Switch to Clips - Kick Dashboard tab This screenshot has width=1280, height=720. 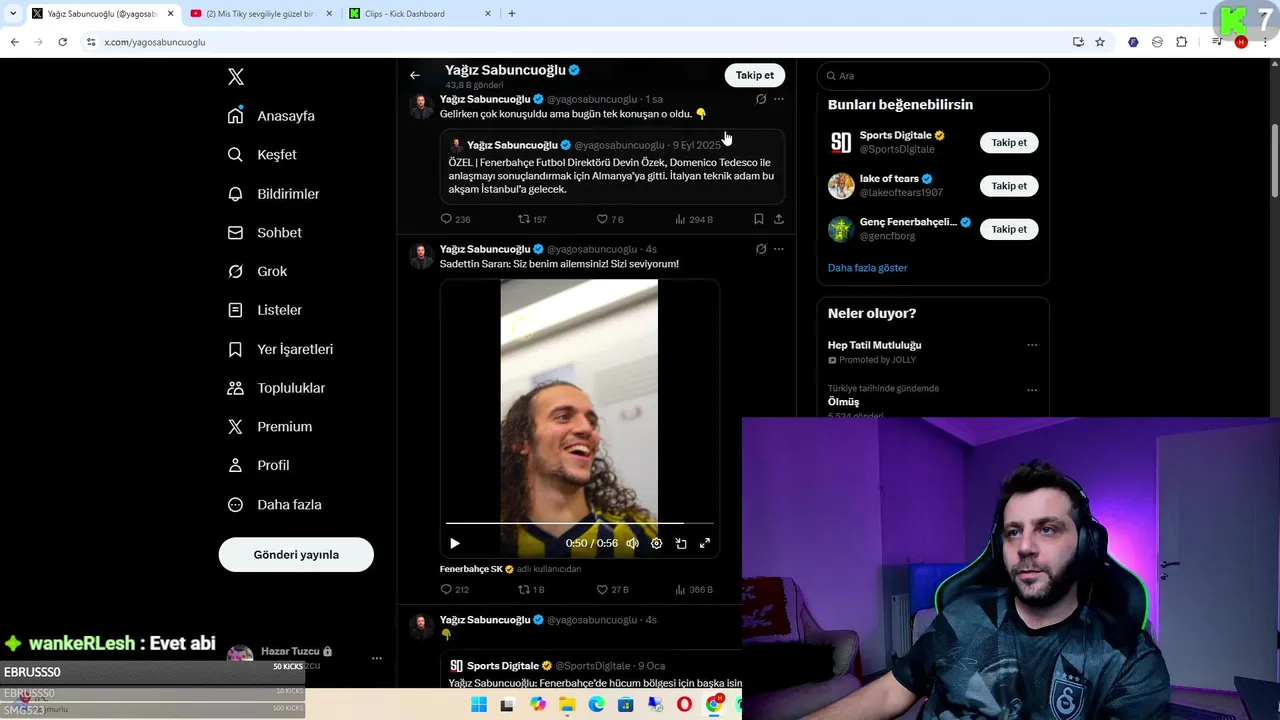coord(418,14)
